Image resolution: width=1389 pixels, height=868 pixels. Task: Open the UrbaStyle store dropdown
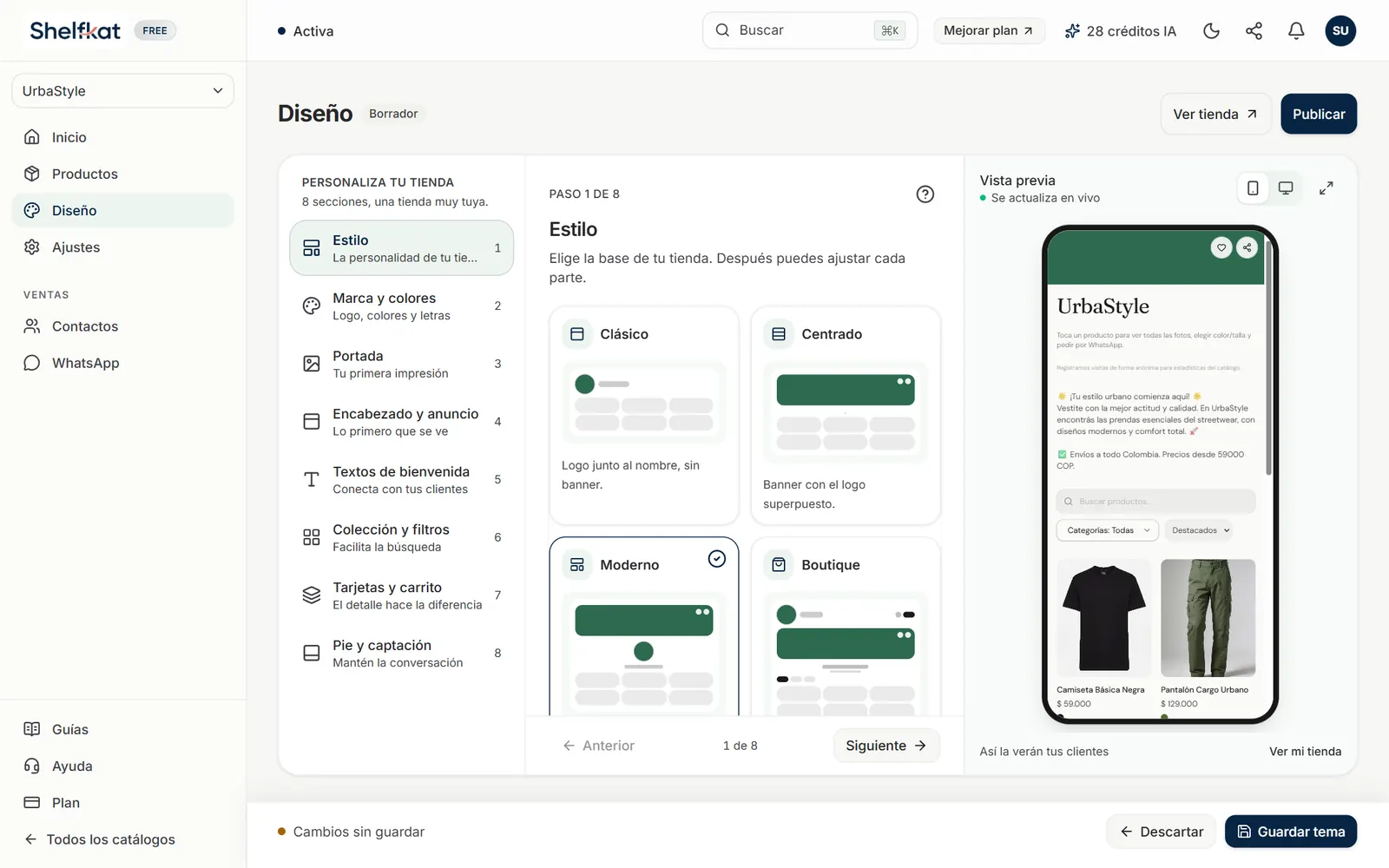coord(122,91)
